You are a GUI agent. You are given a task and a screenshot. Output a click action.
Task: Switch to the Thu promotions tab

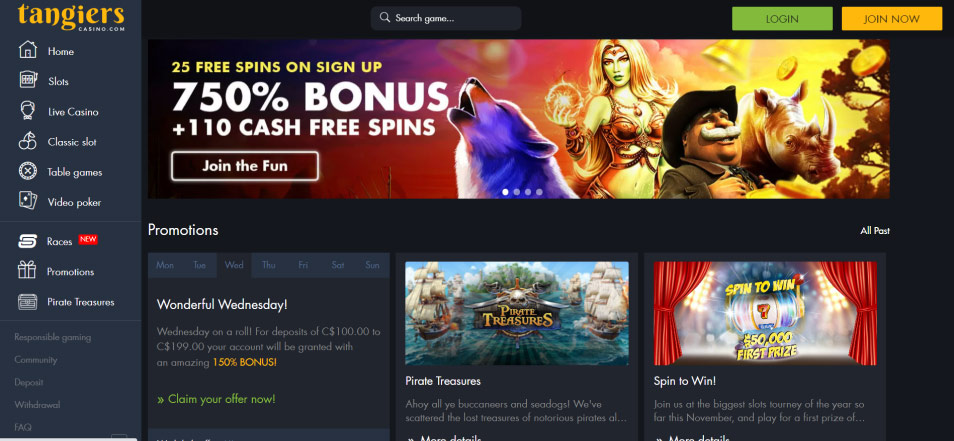click(x=269, y=265)
